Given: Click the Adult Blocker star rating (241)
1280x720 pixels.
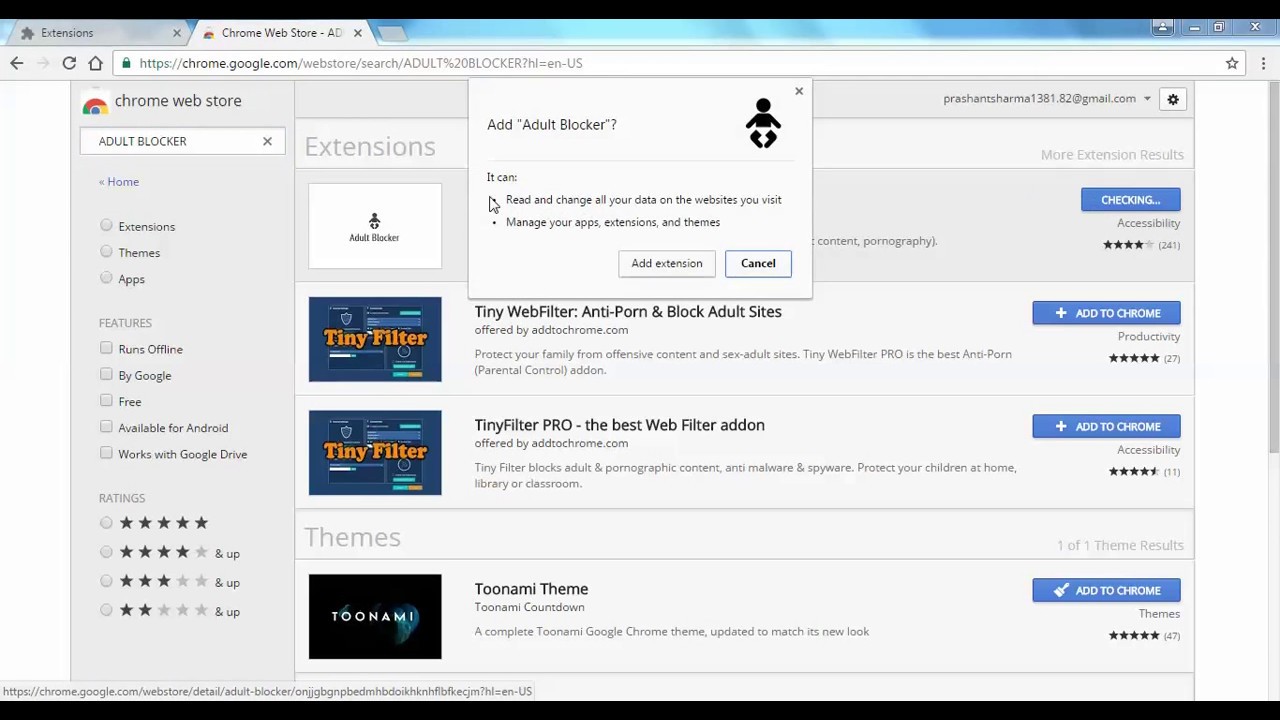Looking at the screenshot, I should coord(1142,245).
